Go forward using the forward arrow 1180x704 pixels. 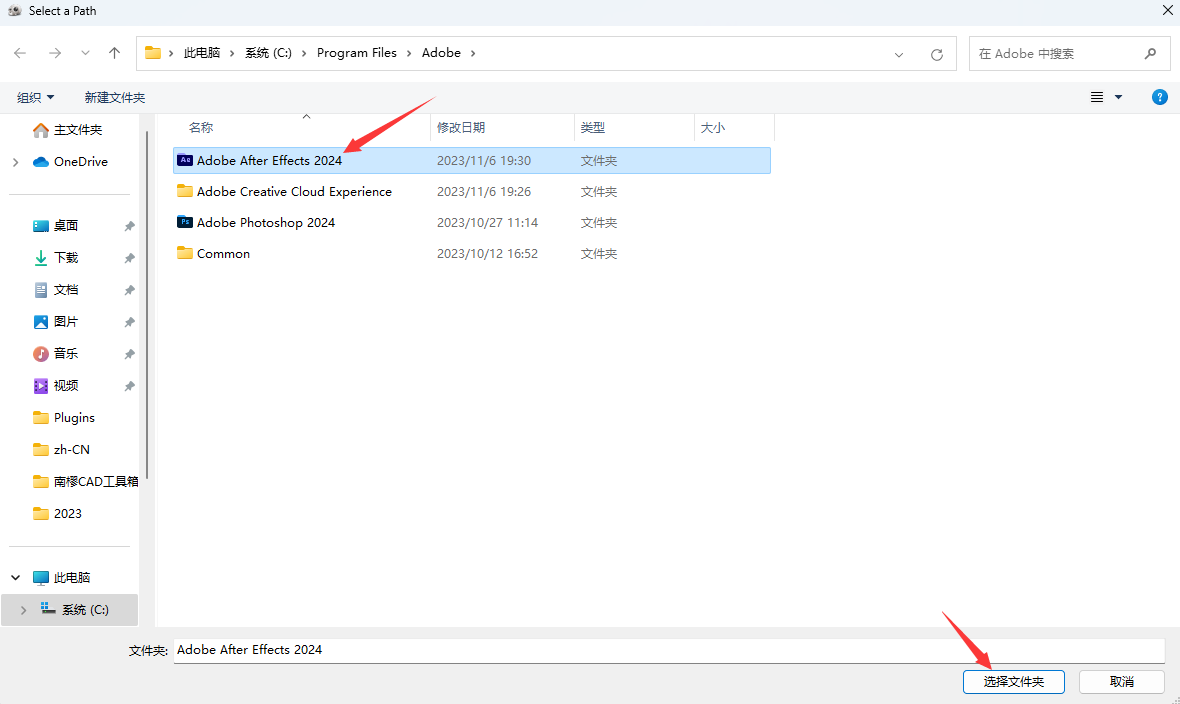pyautogui.click(x=55, y=53)
